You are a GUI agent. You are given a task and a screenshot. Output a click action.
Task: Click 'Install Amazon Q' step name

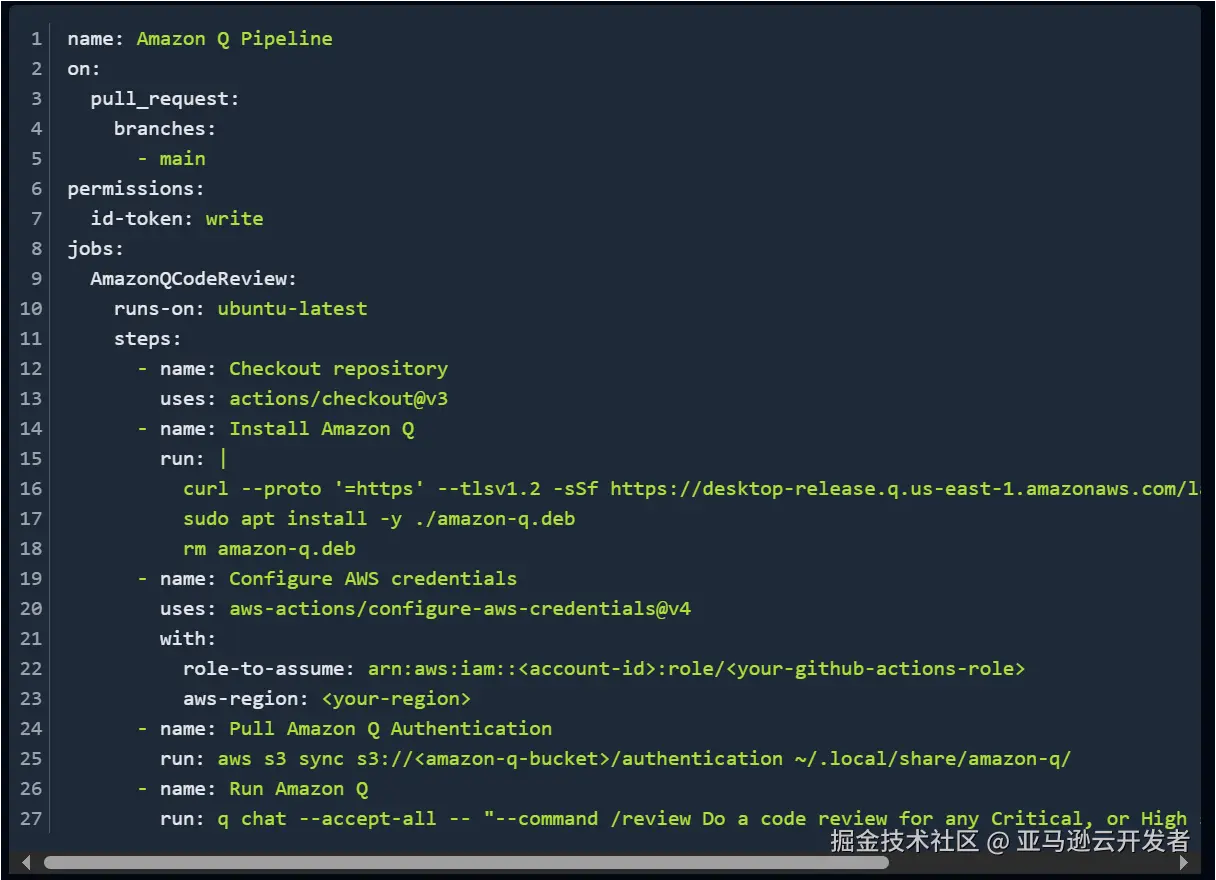(x=322, y=429)
